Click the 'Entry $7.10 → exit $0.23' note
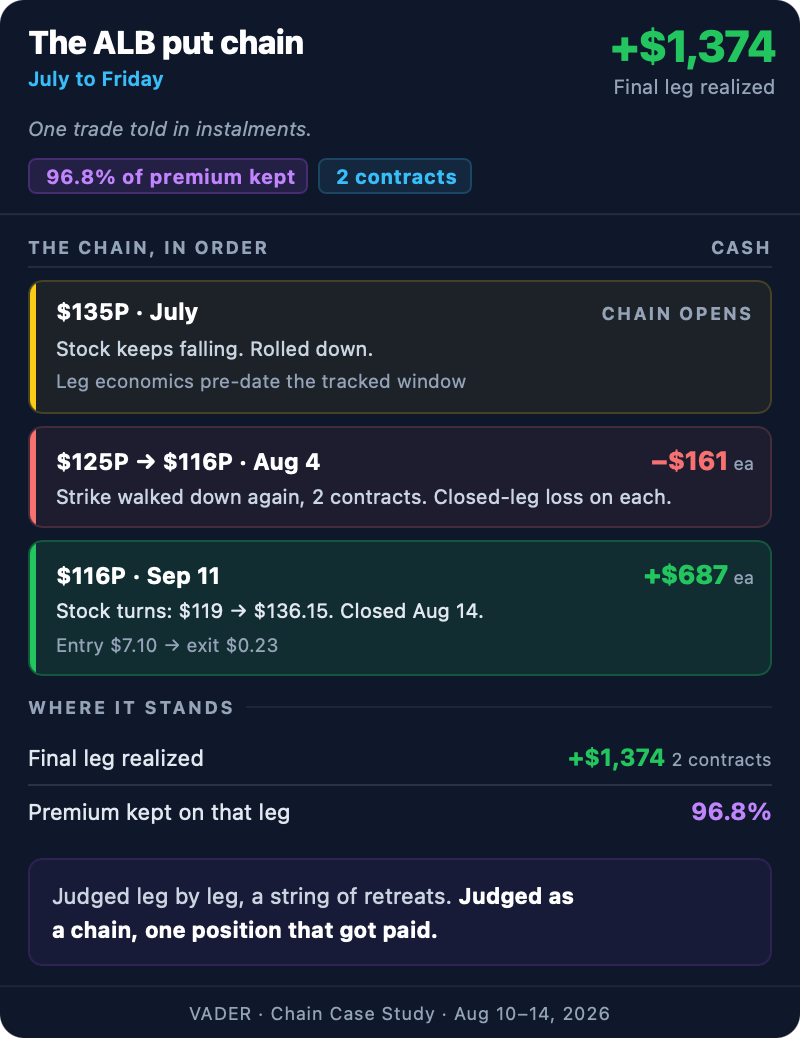The image size is (800, 1038). click(167, 645)
